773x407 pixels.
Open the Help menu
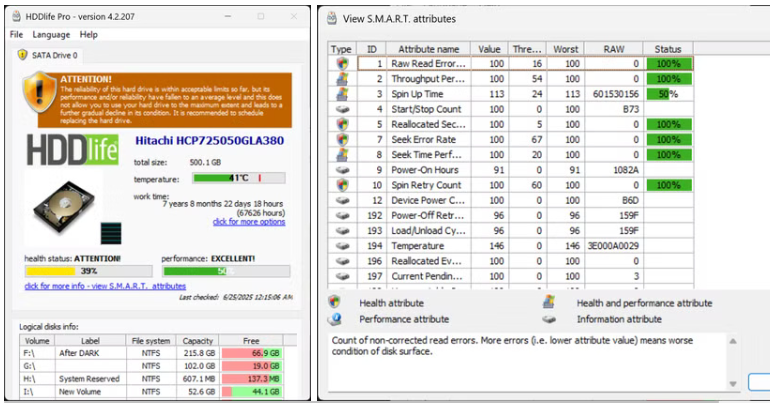click(88, 35)
